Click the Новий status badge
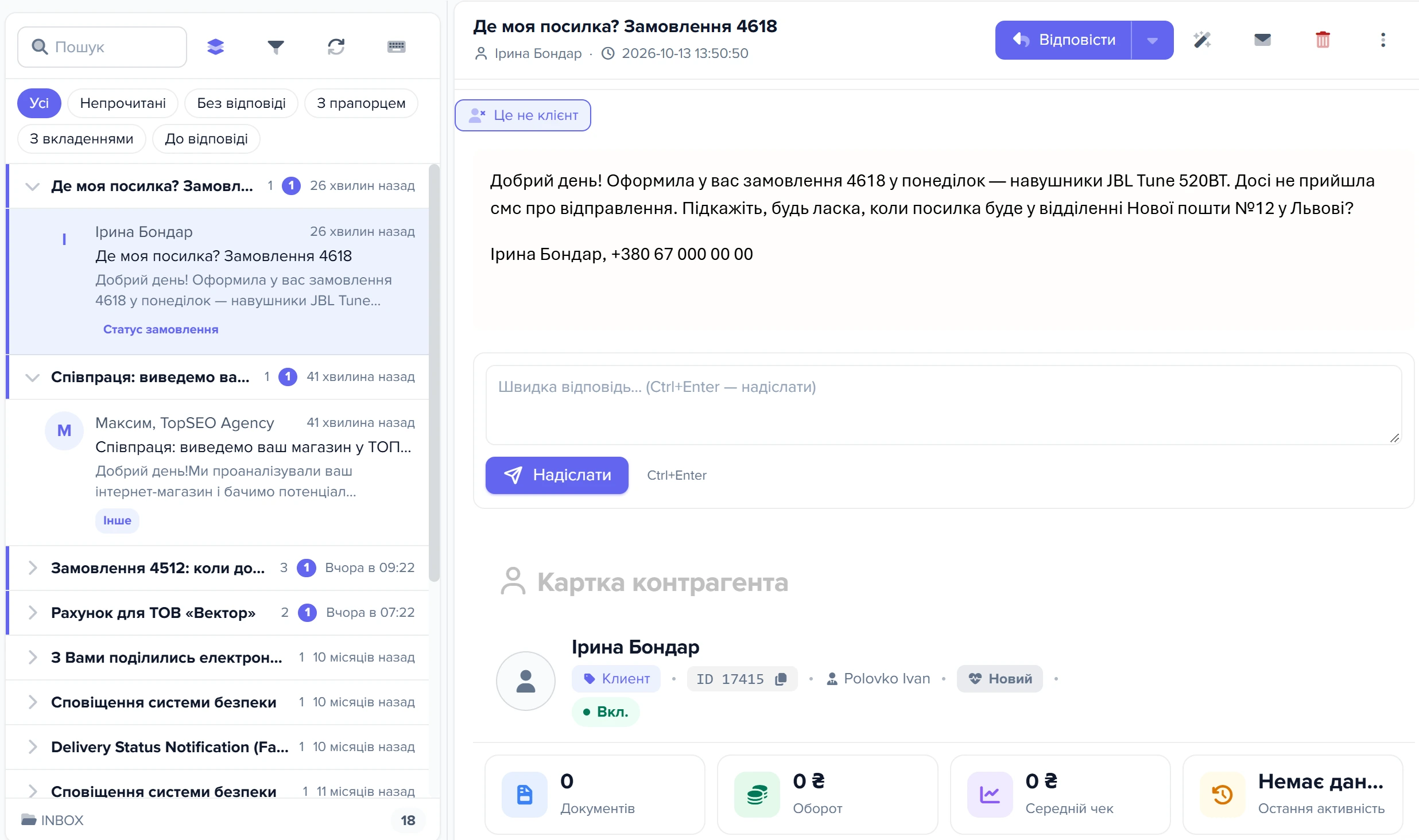 (1000, 679)
